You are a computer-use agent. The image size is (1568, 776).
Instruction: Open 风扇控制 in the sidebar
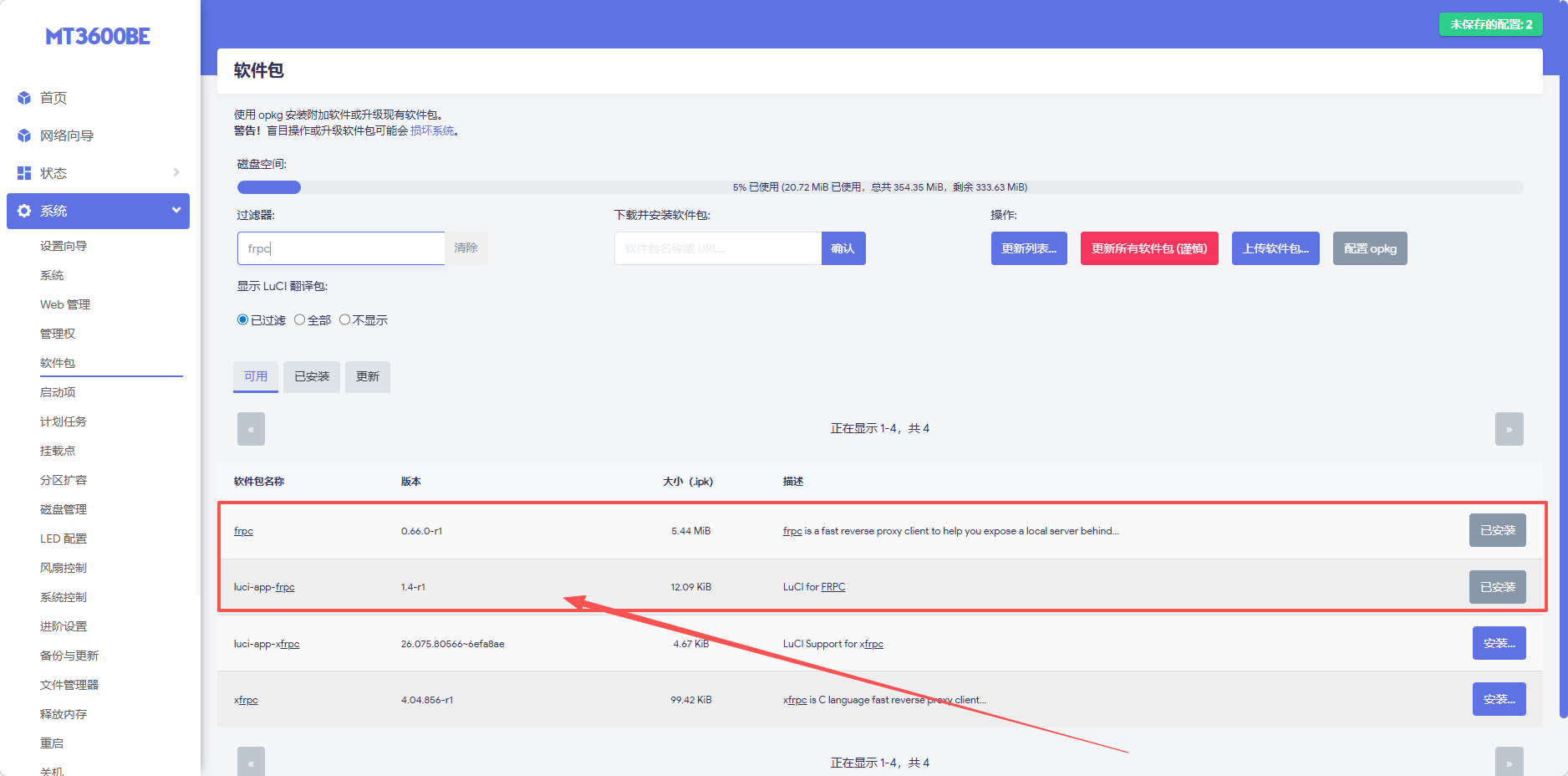click(64, 568)
